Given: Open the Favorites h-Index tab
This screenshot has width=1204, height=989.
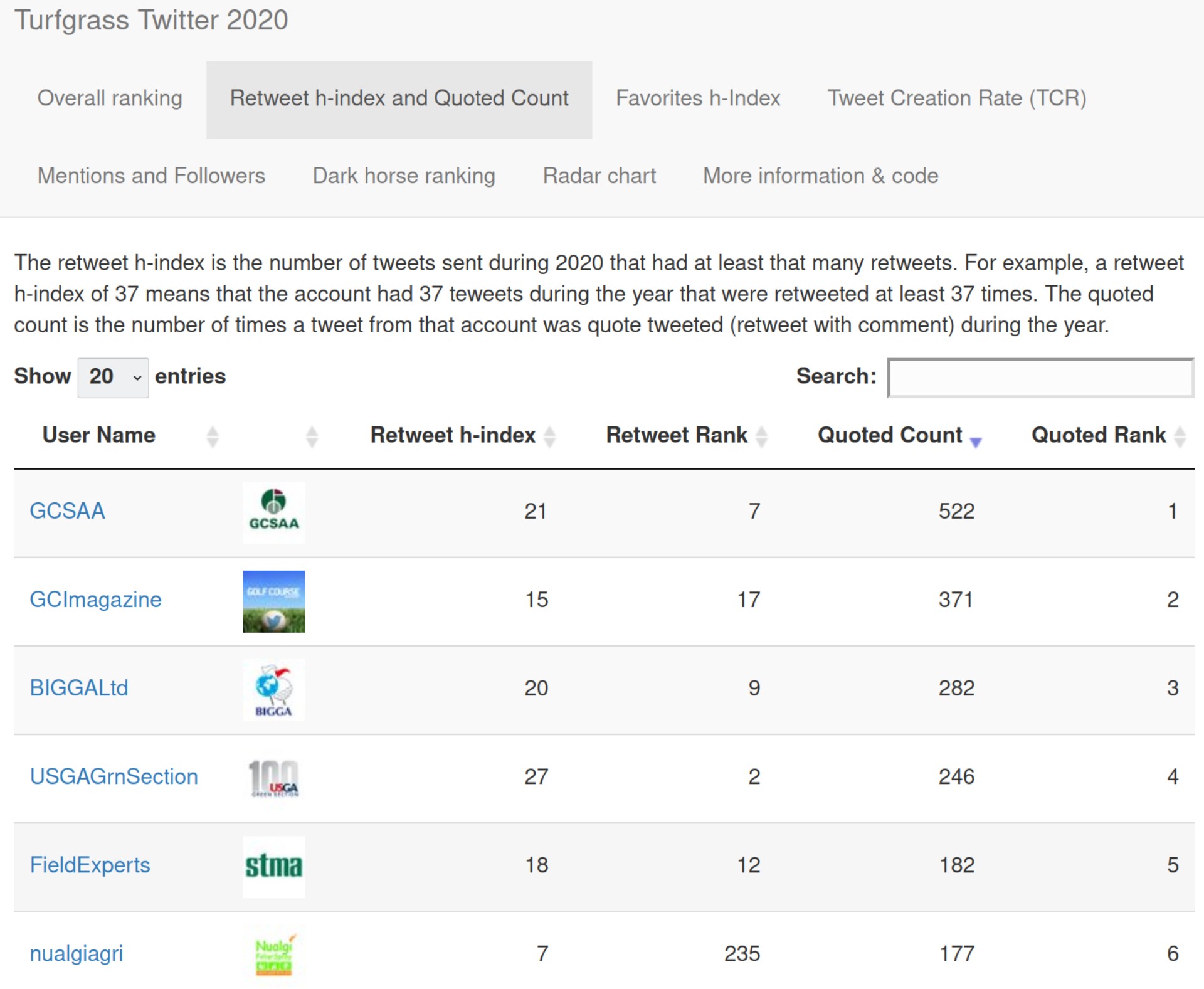Looking at the screenshot, I should 698,98.
